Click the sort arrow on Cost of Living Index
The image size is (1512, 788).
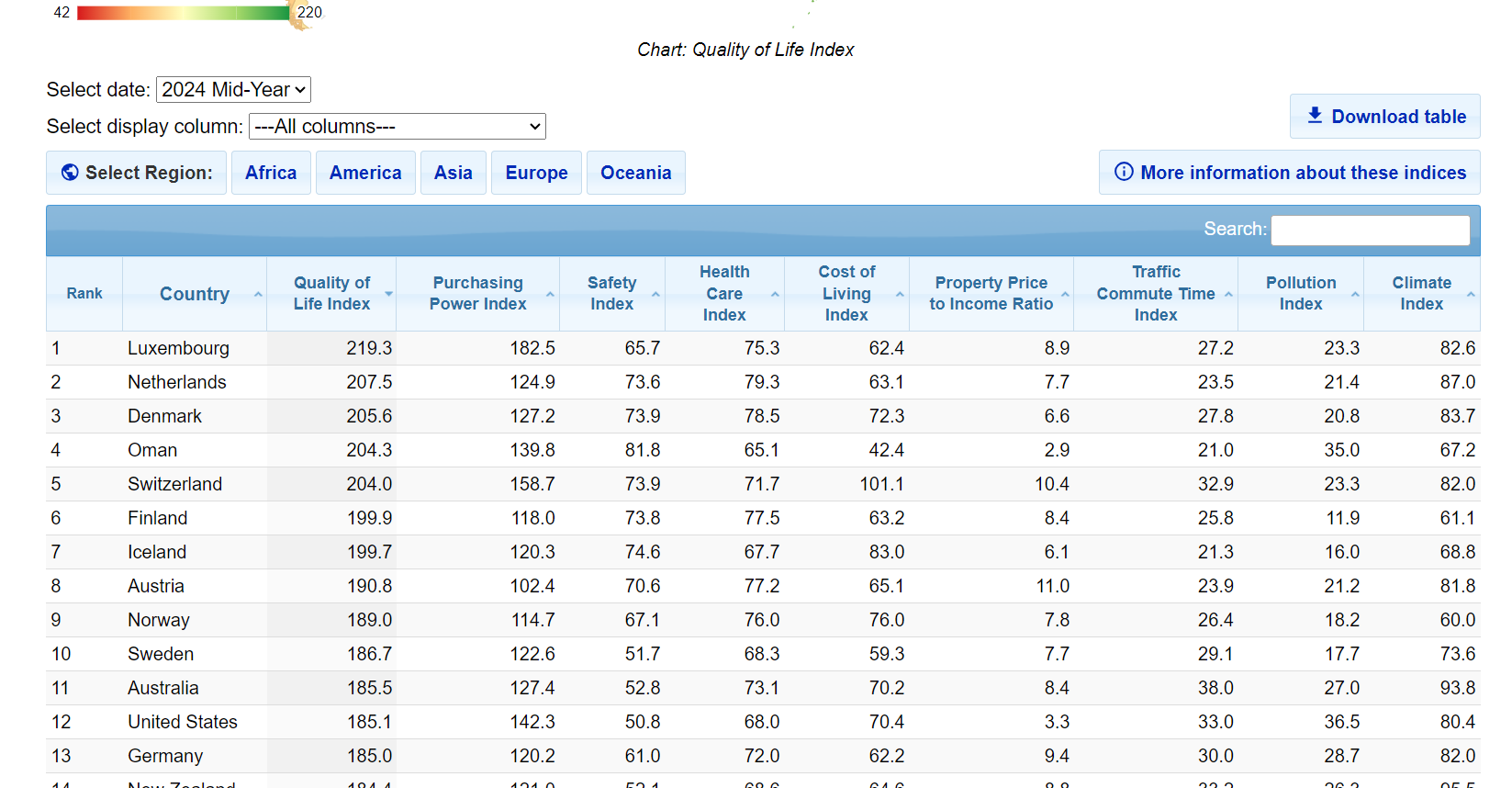point(900,294)
